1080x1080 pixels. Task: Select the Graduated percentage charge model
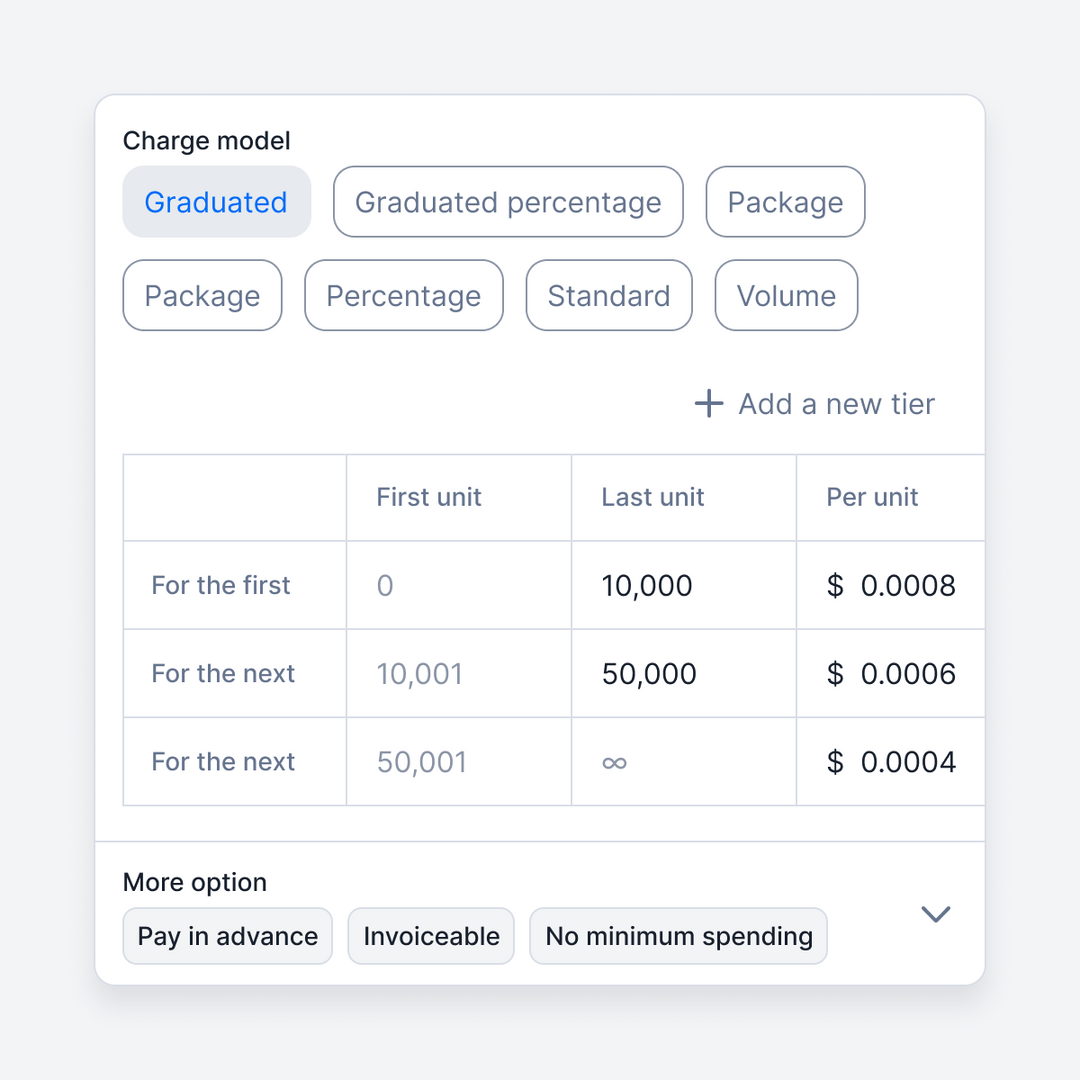pos(508,202)
